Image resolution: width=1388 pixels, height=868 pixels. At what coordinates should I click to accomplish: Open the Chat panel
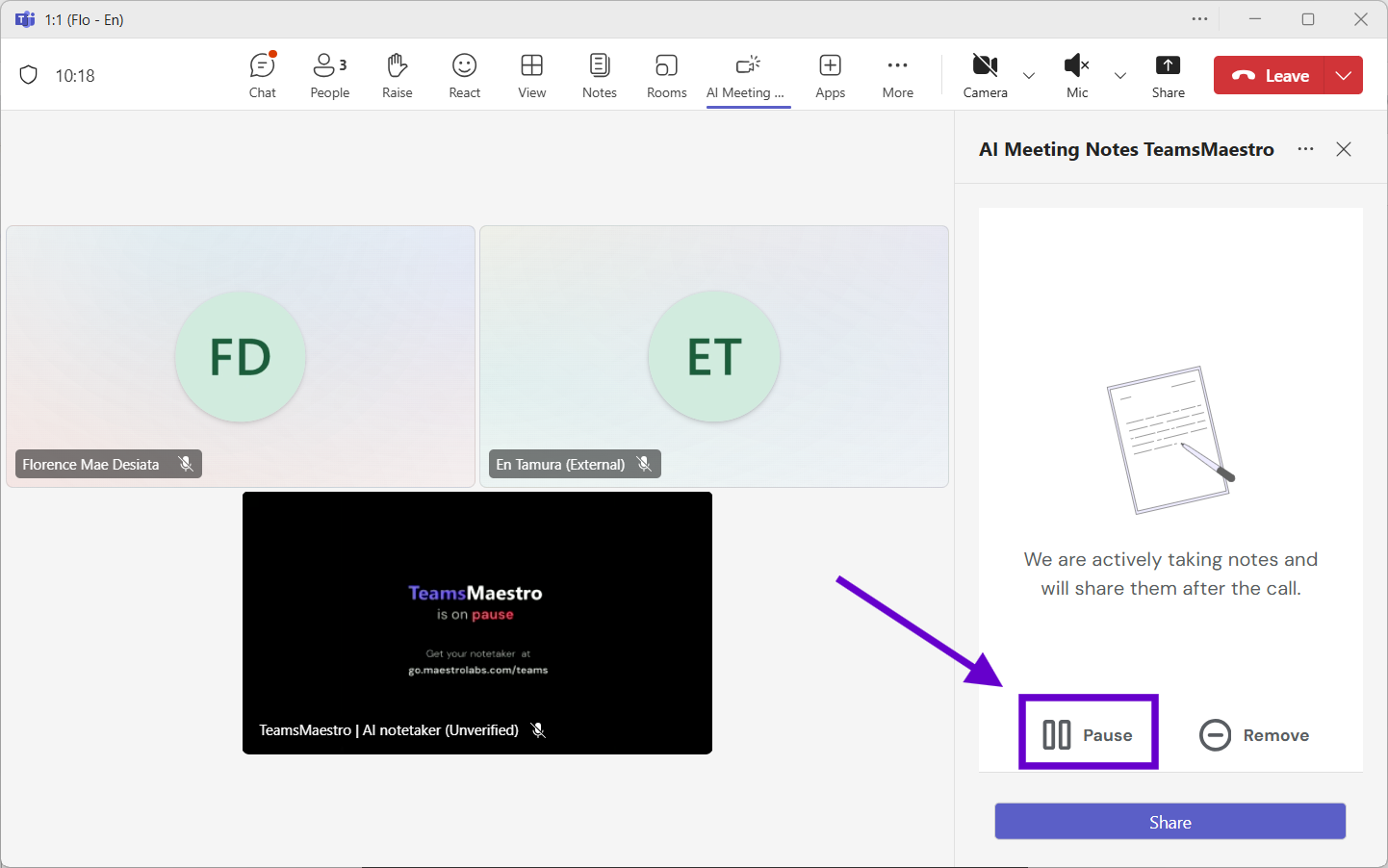tap(263, 76)
